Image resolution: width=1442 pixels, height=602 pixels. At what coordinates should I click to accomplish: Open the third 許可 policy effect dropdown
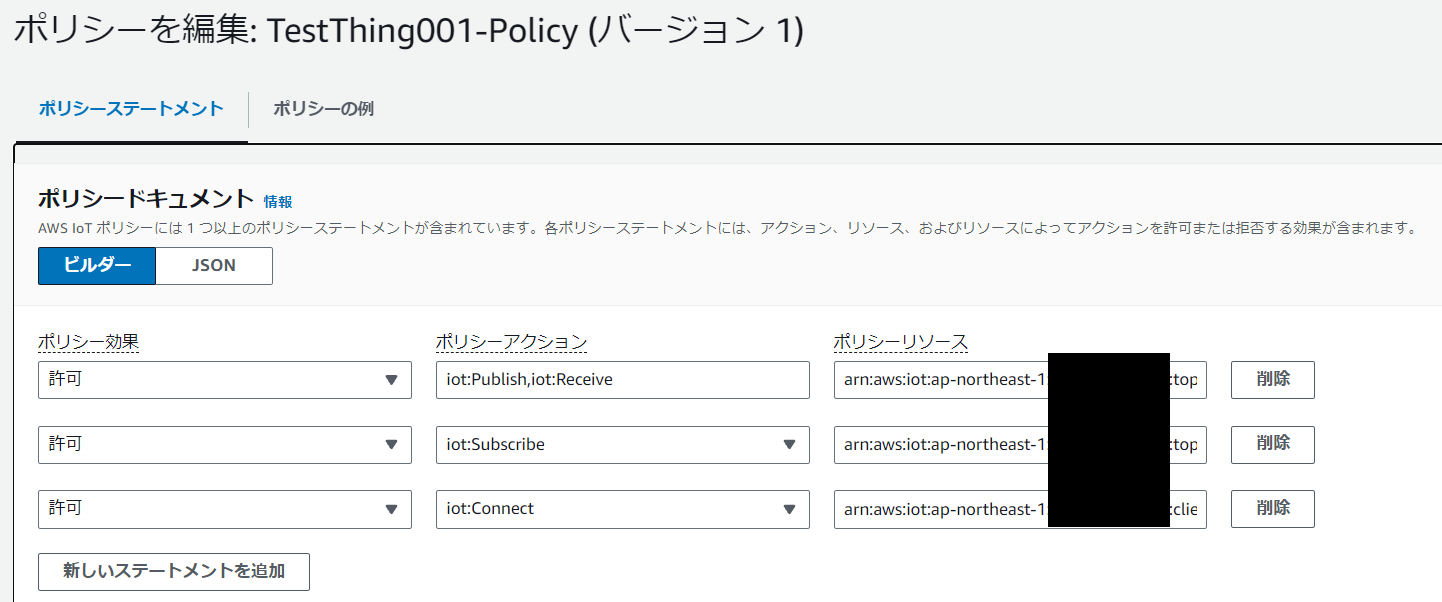click(224, 509)
